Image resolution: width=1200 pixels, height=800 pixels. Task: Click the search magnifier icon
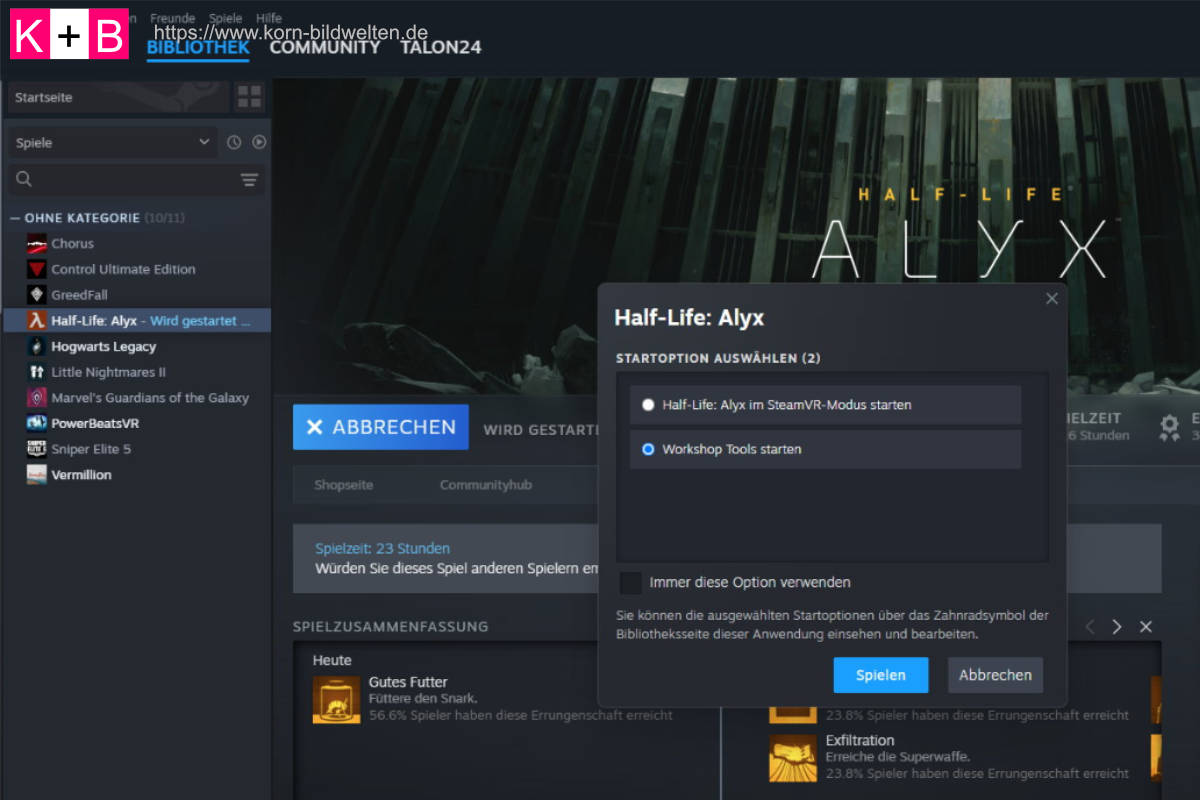pos(24,179)
